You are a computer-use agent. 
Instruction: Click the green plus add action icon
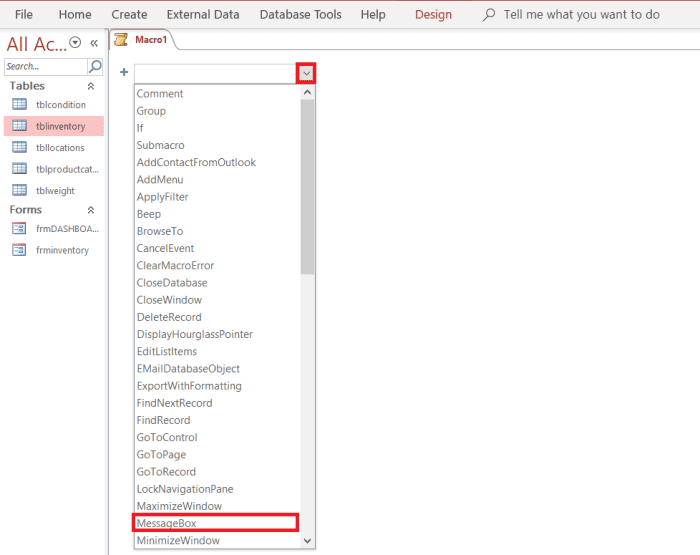[x=124, y=72]
